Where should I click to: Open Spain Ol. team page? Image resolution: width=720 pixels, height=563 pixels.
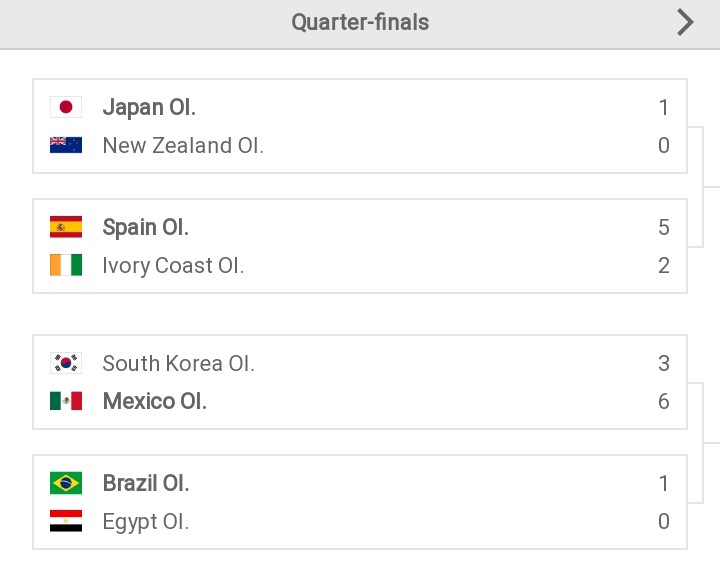click(146, 227)
